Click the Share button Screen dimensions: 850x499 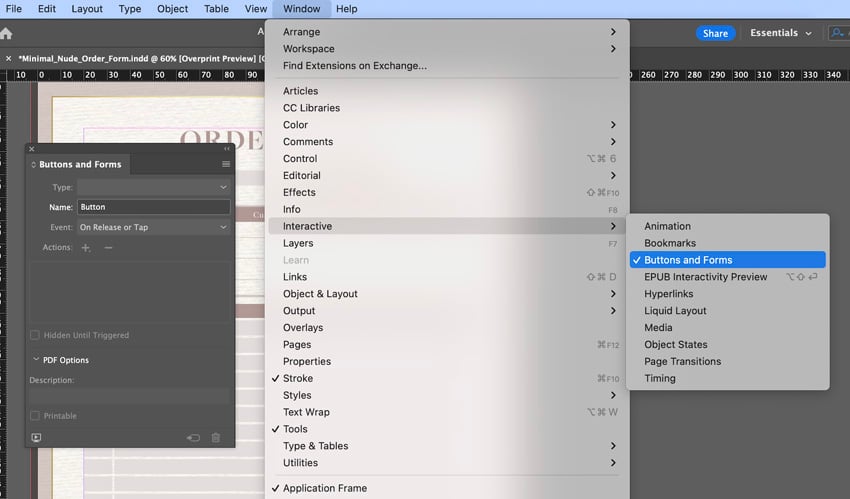click(715, 33)
